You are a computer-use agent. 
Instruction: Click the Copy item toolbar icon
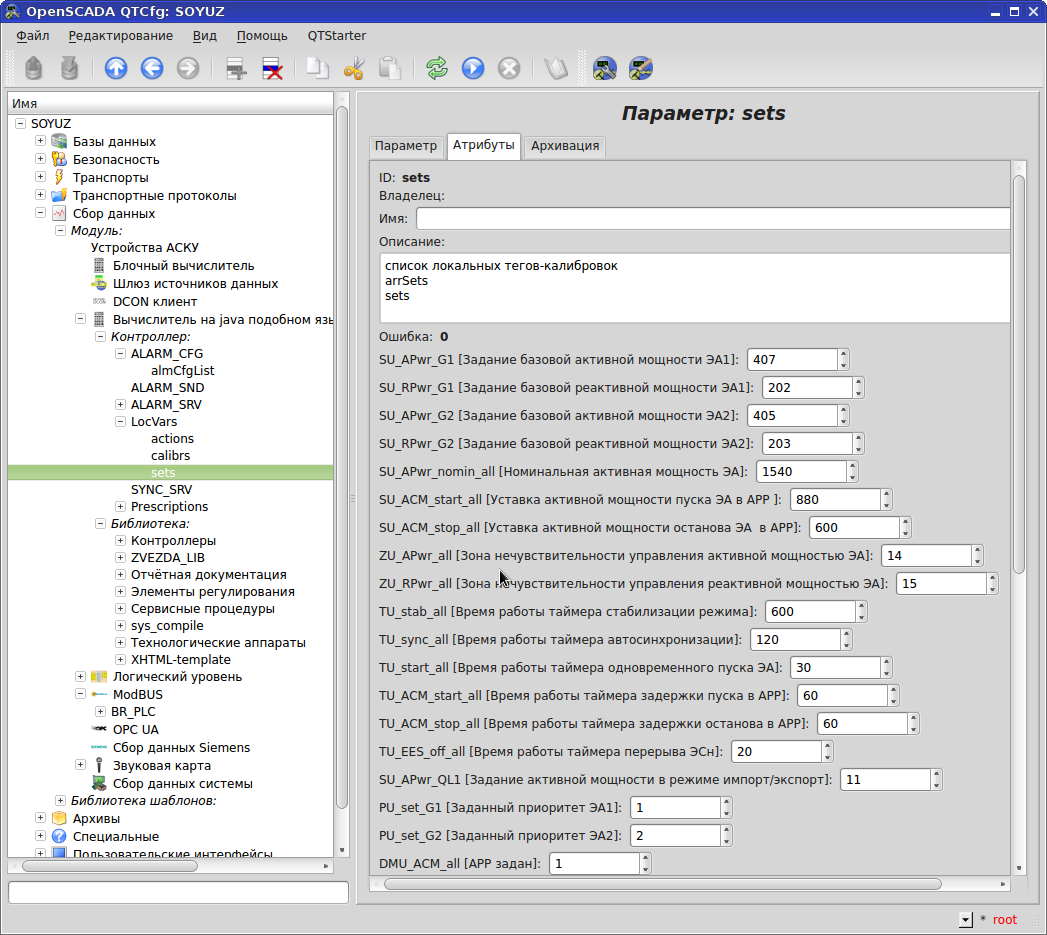click(318, 68)
